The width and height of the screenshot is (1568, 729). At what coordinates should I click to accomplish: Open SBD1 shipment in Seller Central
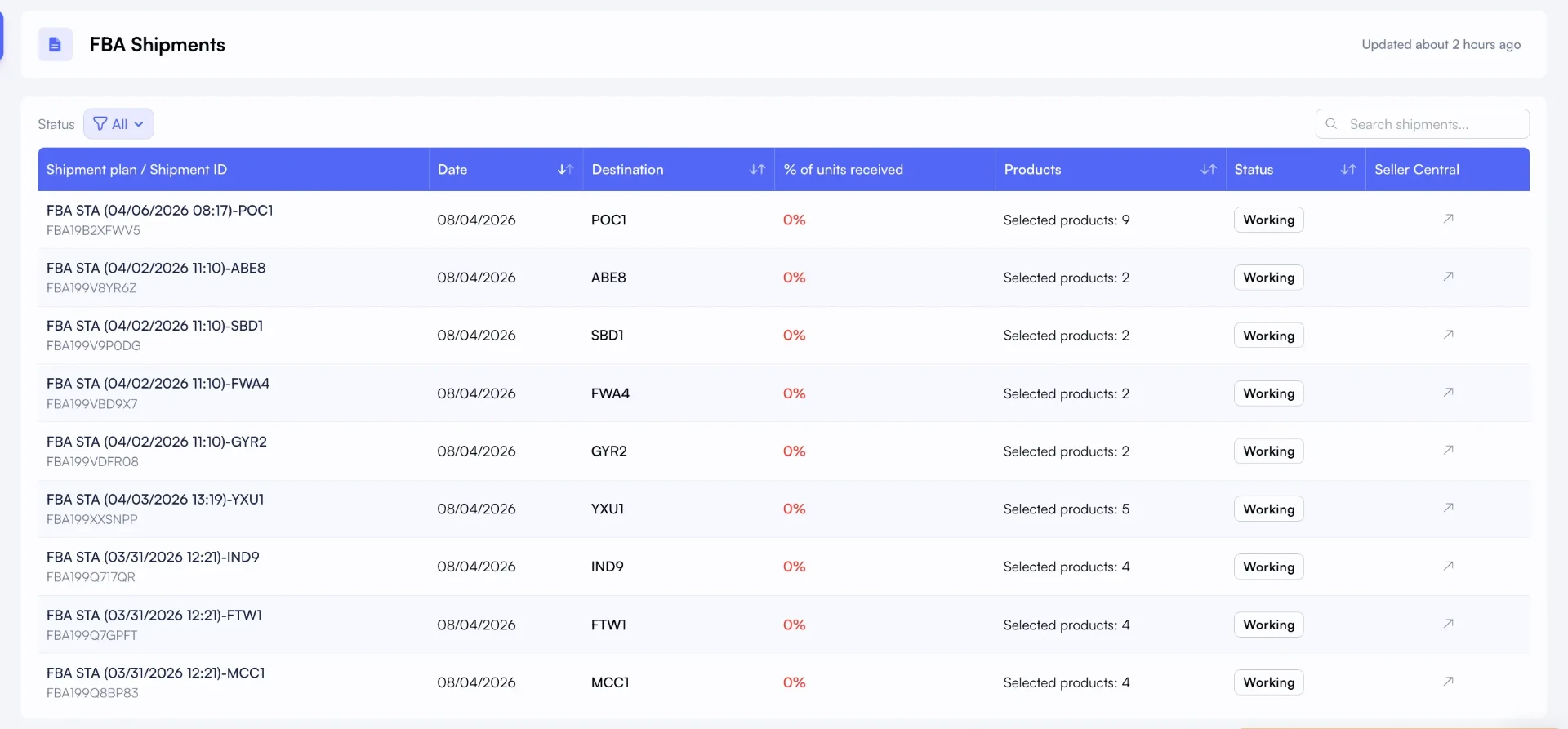coord(1448,335)
